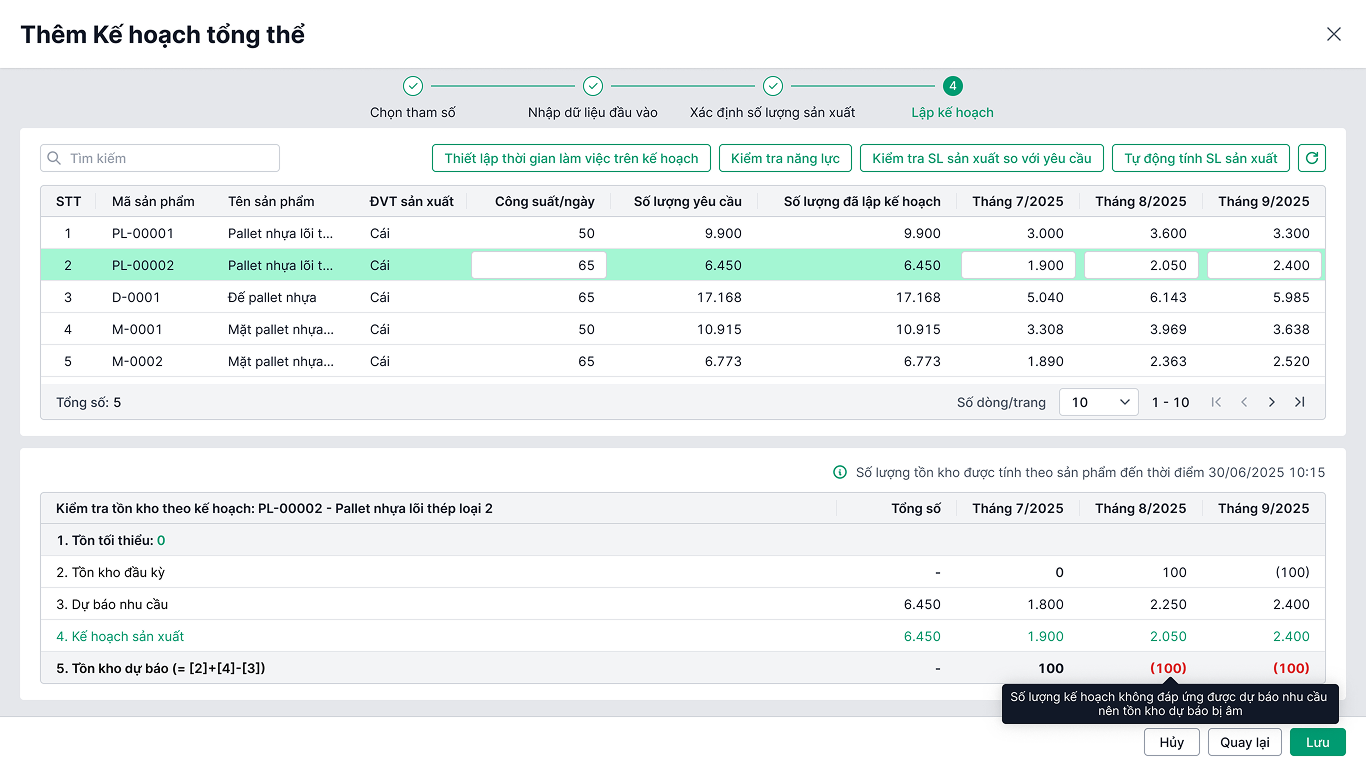Screen dimensions: 1366x768
Task: Select the Xác định số lượng sản xuất step
Action: point(773,87)
